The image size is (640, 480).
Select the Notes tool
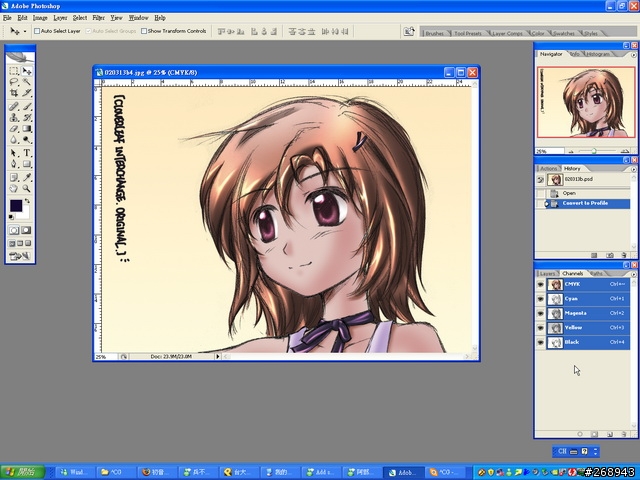14,178
